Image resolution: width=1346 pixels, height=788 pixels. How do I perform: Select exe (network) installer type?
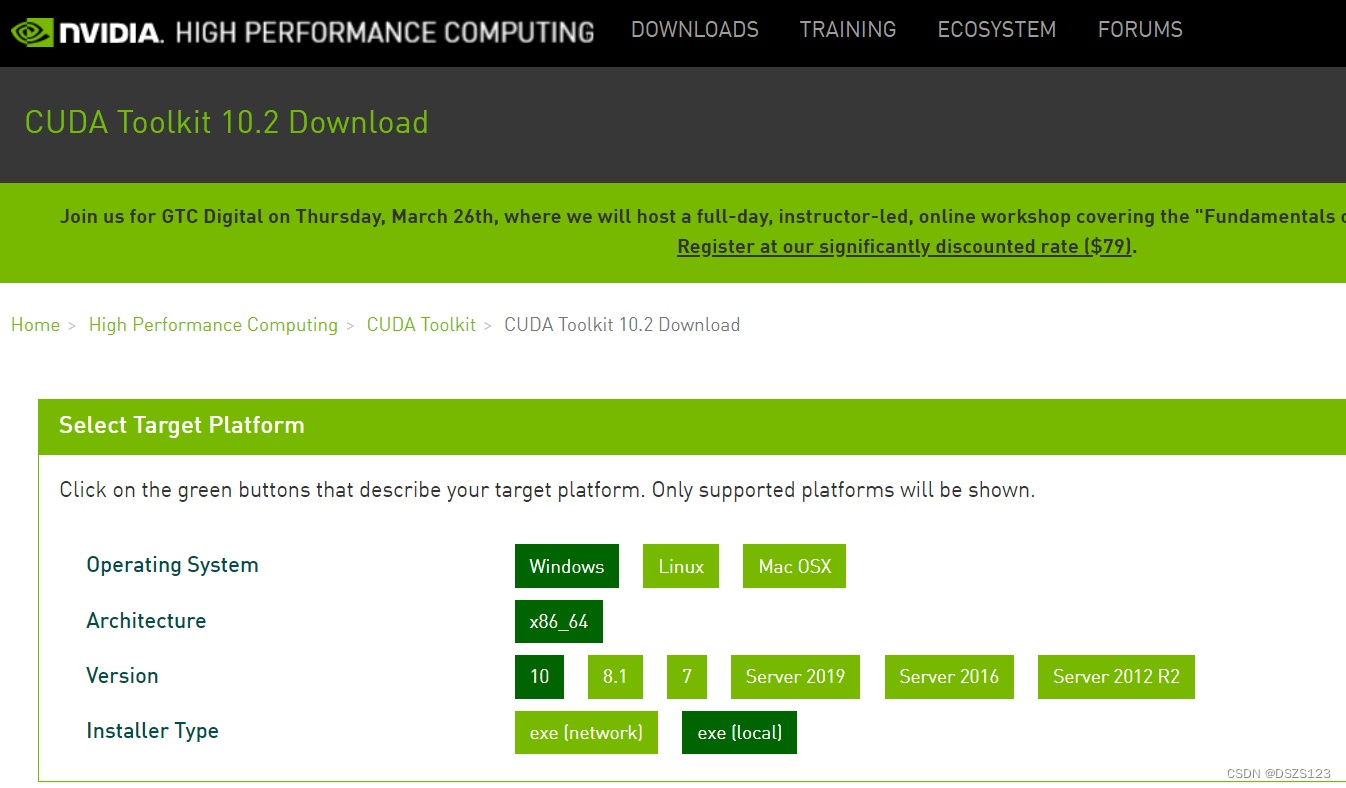coord(586,732)
